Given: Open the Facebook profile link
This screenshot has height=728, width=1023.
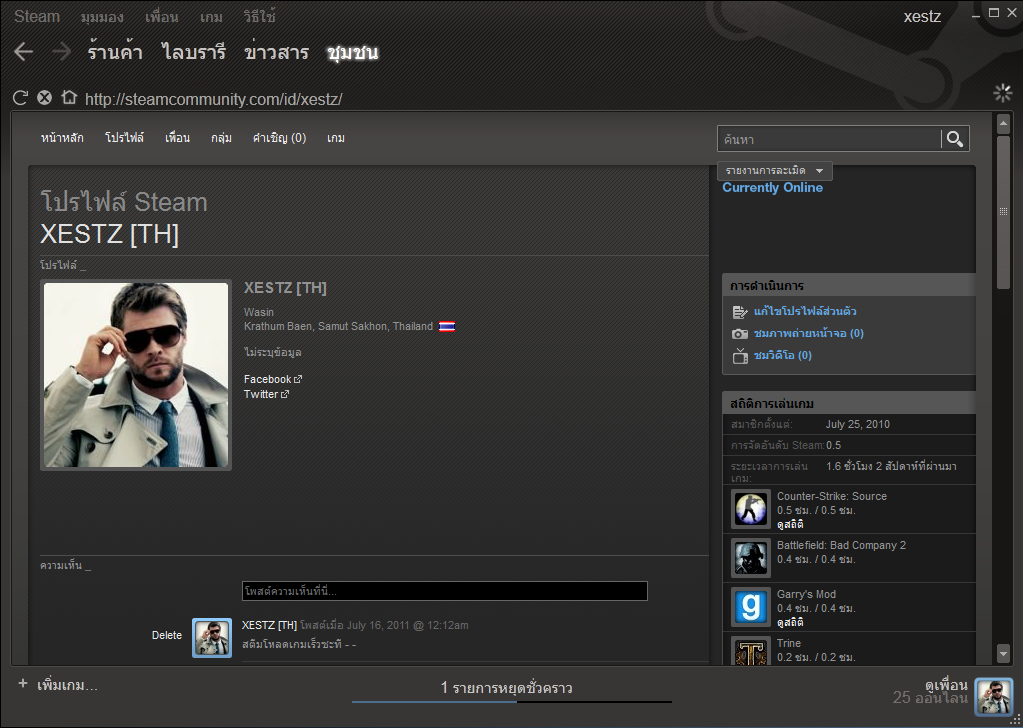Looking at the screenshot, I should click(267, 379).
